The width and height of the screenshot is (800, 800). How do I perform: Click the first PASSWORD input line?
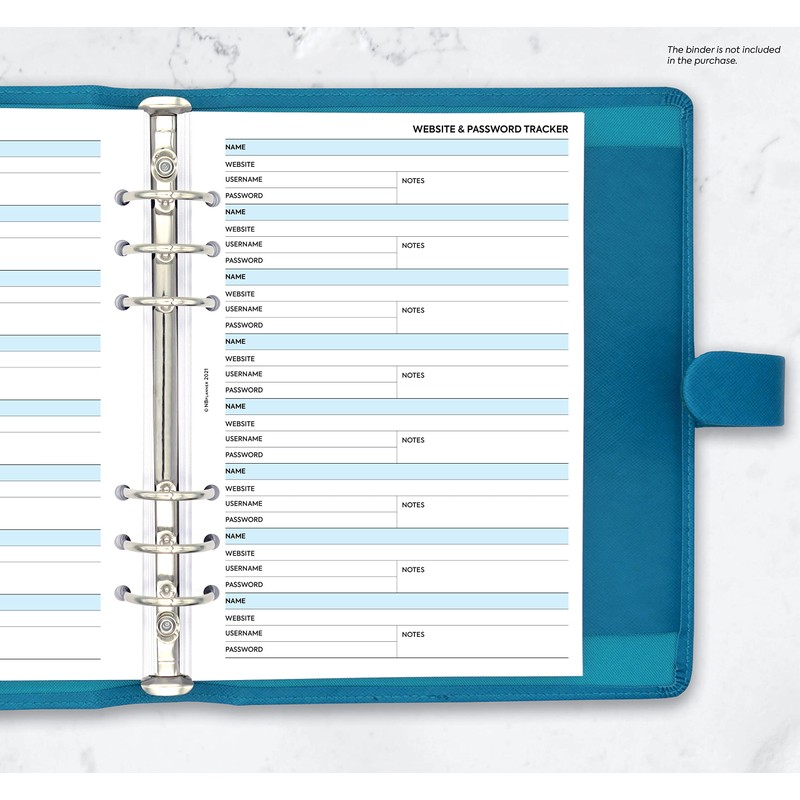click(300, 197)
